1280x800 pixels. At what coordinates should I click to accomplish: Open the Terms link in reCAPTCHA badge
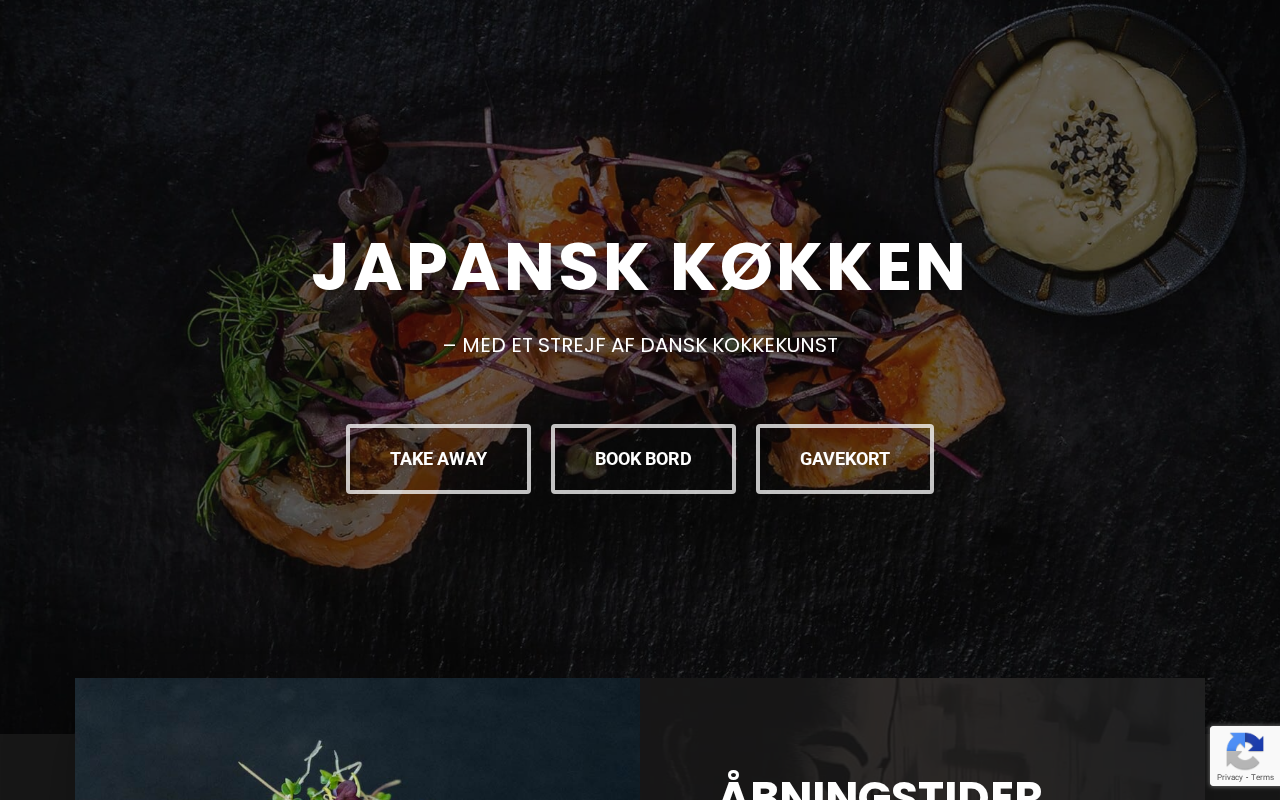[1262, 777]
